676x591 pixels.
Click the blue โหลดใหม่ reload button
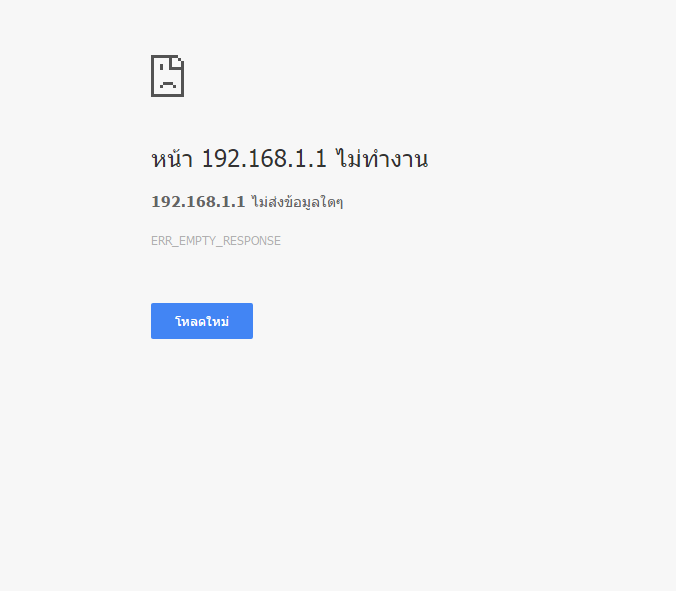click(x=202, y=321)
